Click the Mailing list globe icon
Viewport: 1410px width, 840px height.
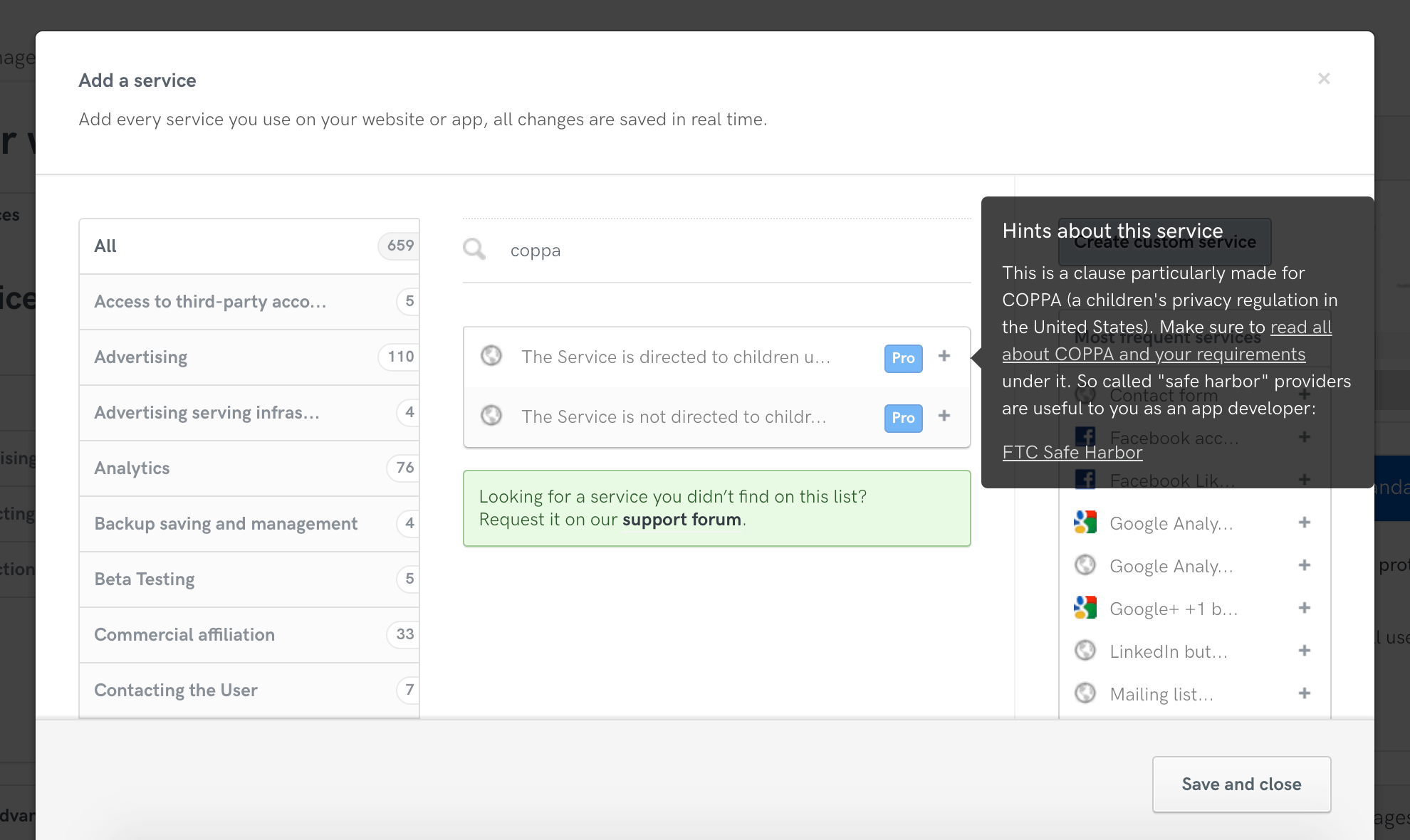tap(1085, 693)
